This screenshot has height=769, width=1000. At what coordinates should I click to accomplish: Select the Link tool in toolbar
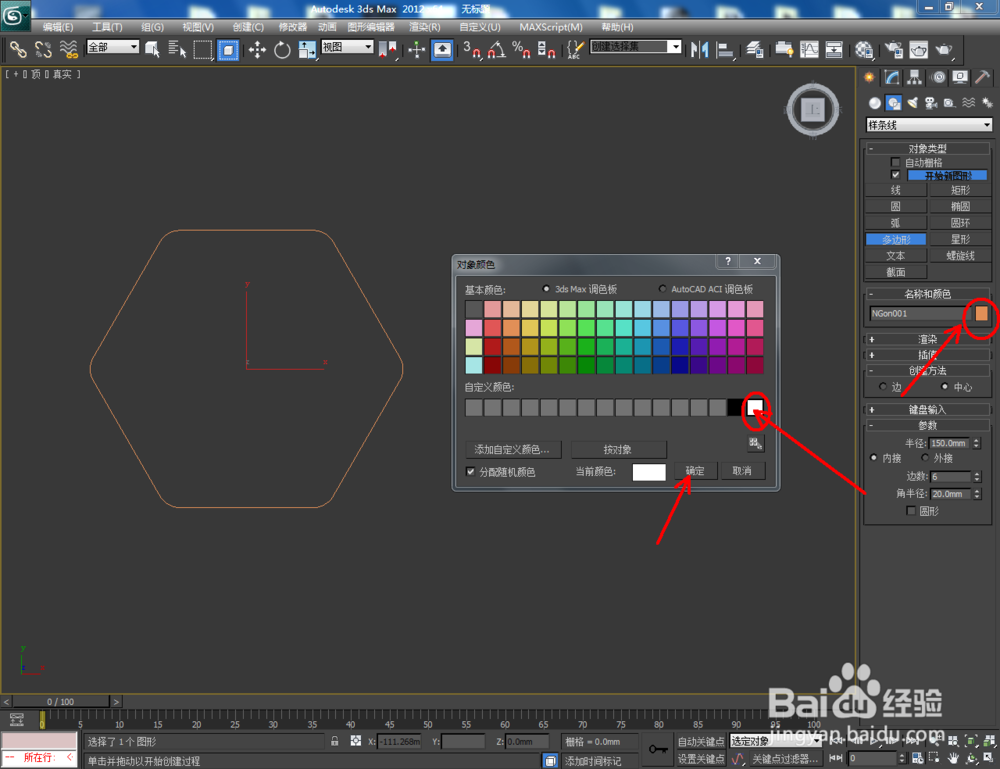tap(18, 49)
